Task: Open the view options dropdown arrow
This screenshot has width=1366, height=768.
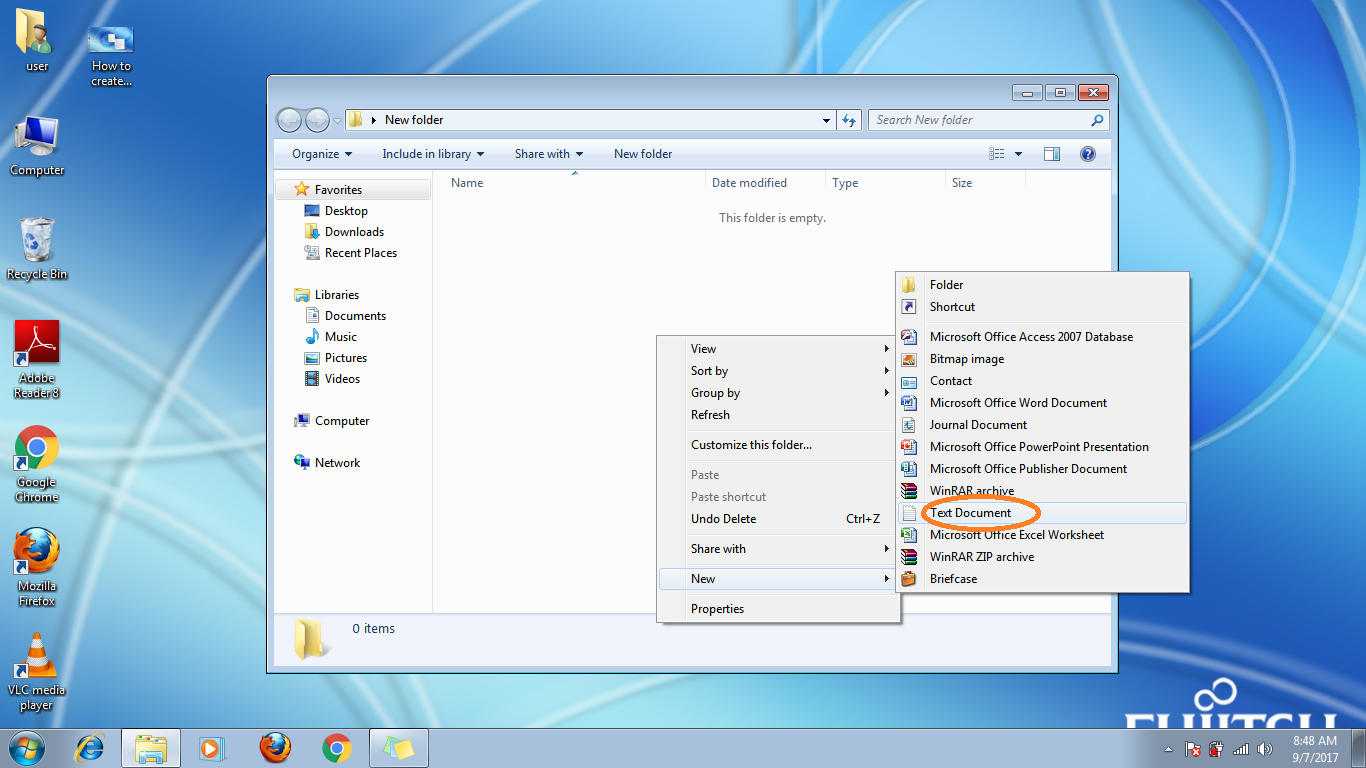Action: 1019,154
